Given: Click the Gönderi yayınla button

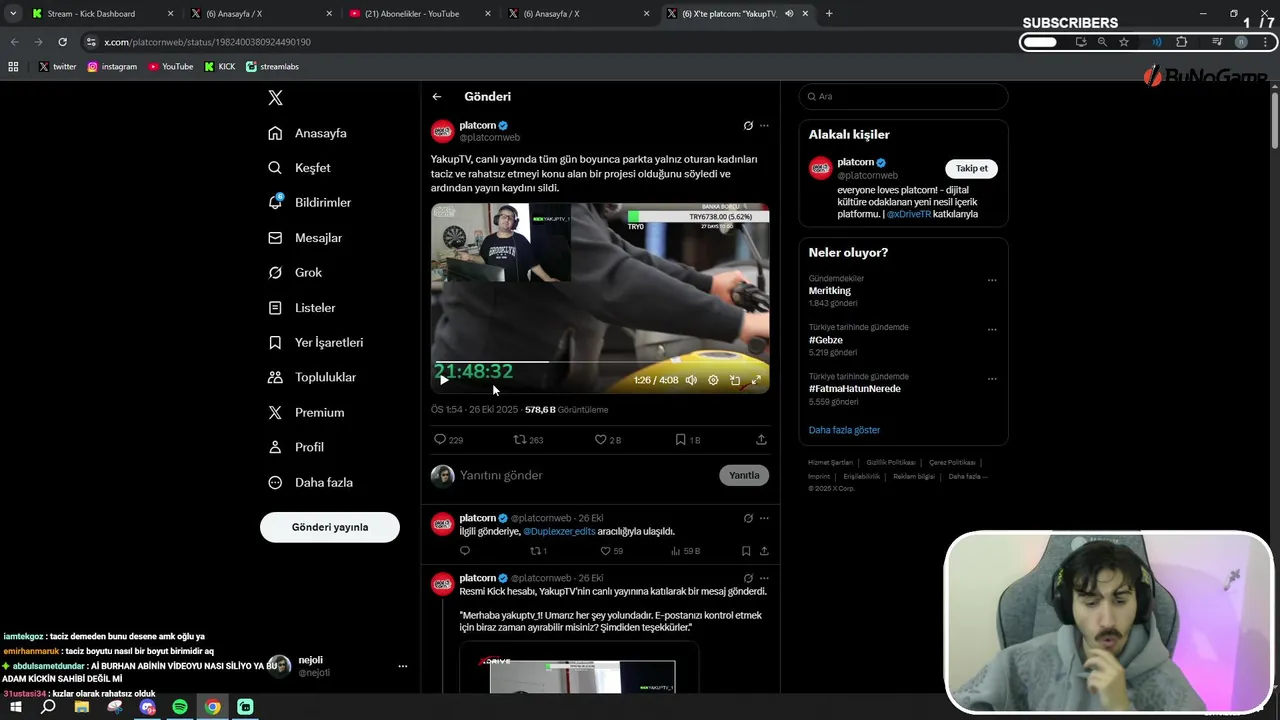Looking at the screenshot, I should coord(330,527).
